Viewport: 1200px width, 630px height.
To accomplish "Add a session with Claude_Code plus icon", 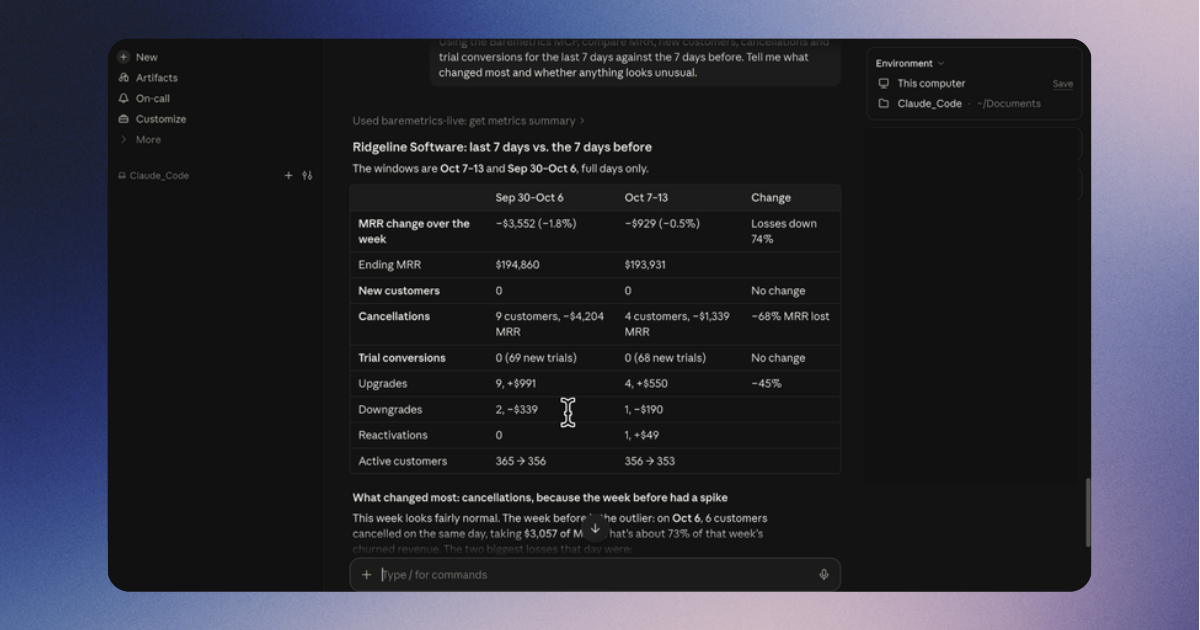I will click(289, 175).
